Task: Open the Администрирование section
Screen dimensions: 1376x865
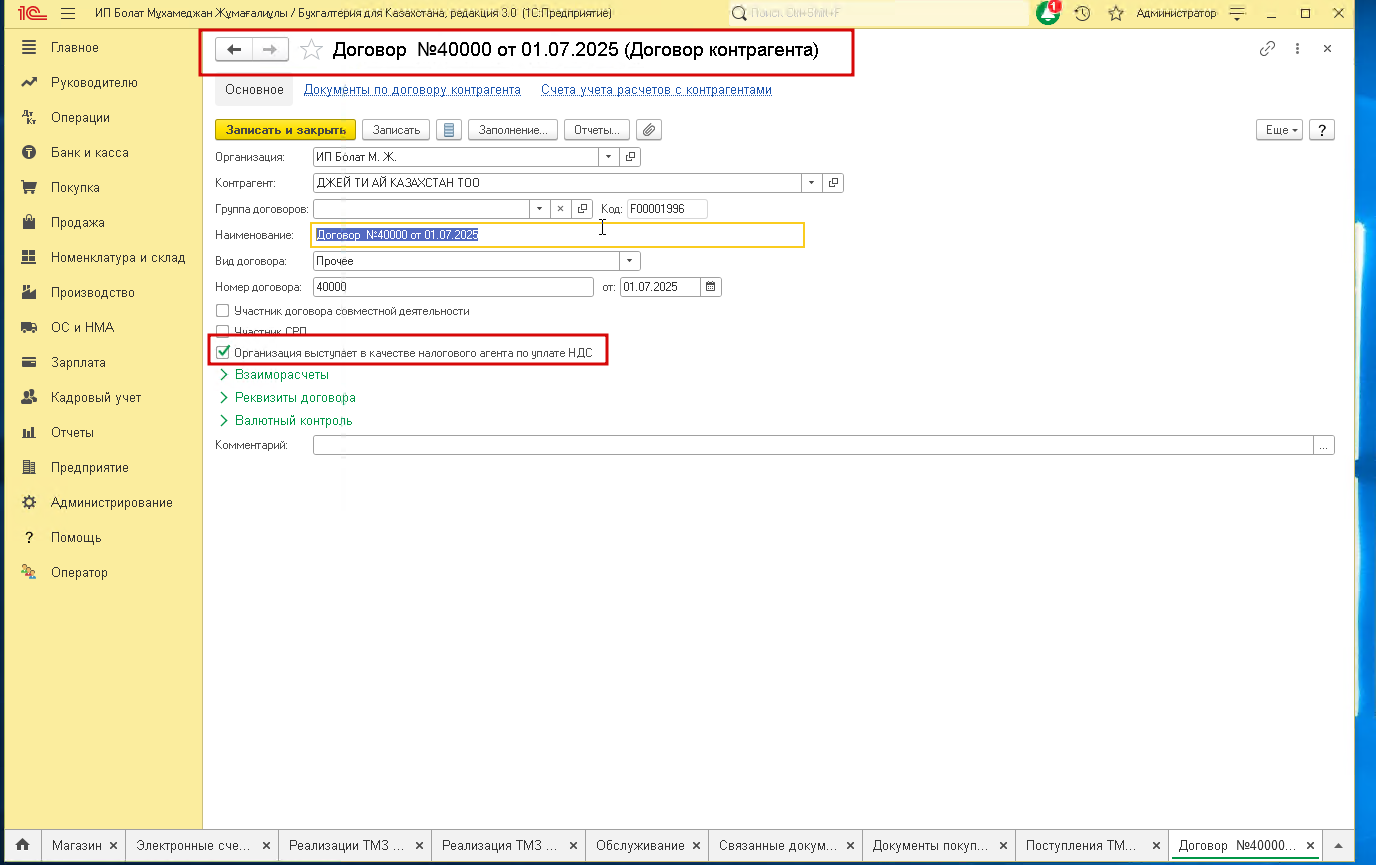Action: pos(112,503)
